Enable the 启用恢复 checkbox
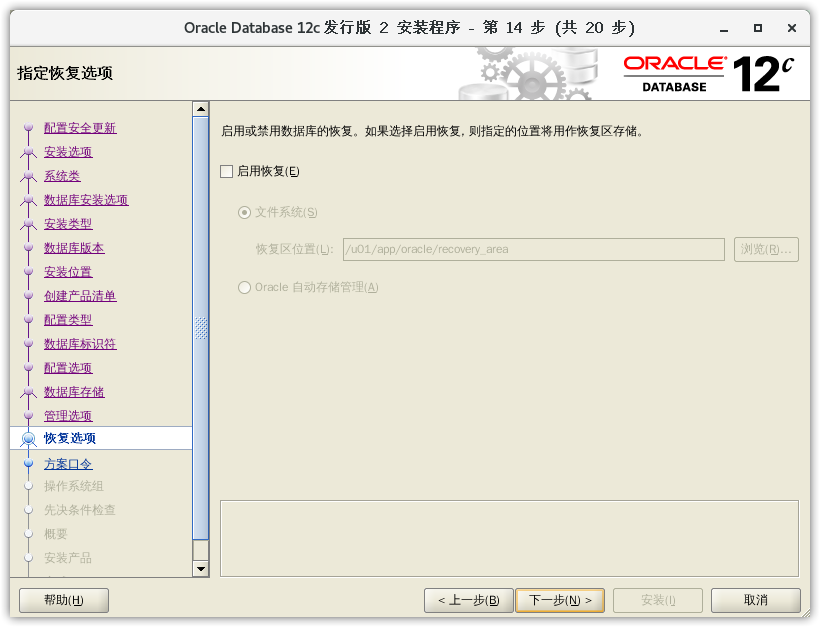The width and height of the screenshot is (820, 627). [x=226, y=171]
